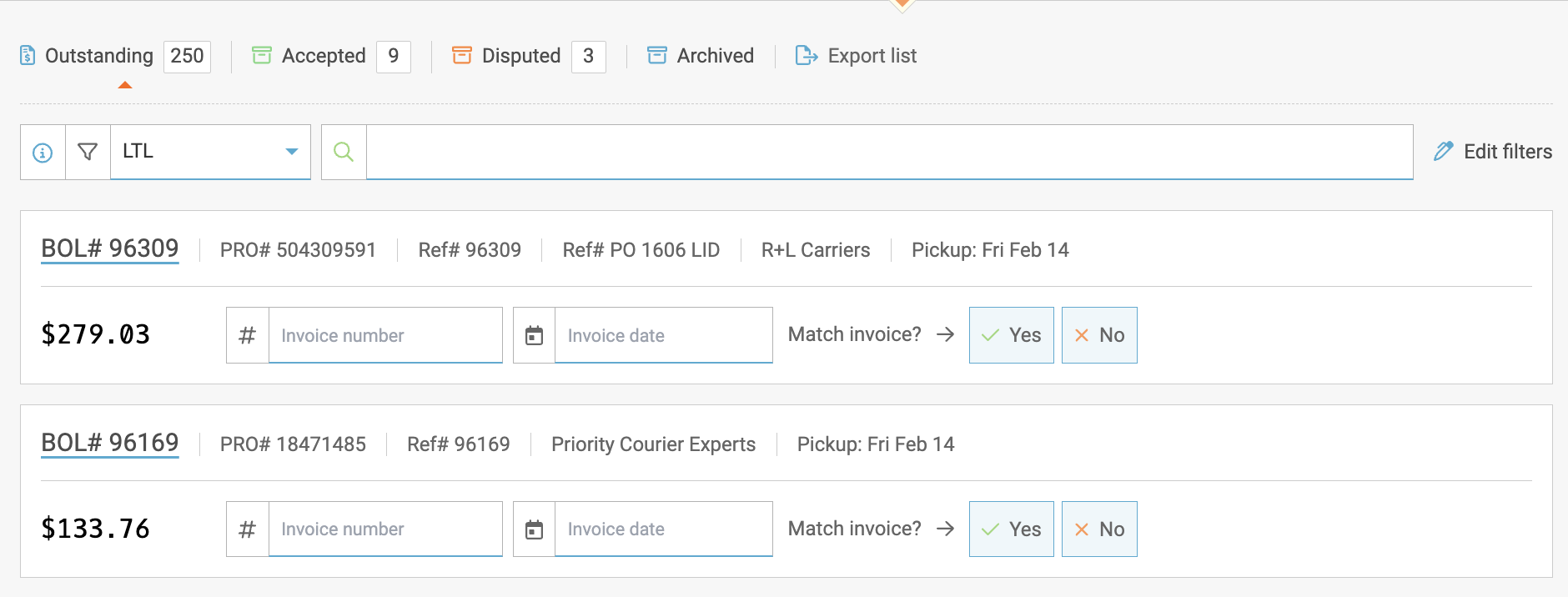Expand the Outstanding tab arrow indicator

[125, 83]
